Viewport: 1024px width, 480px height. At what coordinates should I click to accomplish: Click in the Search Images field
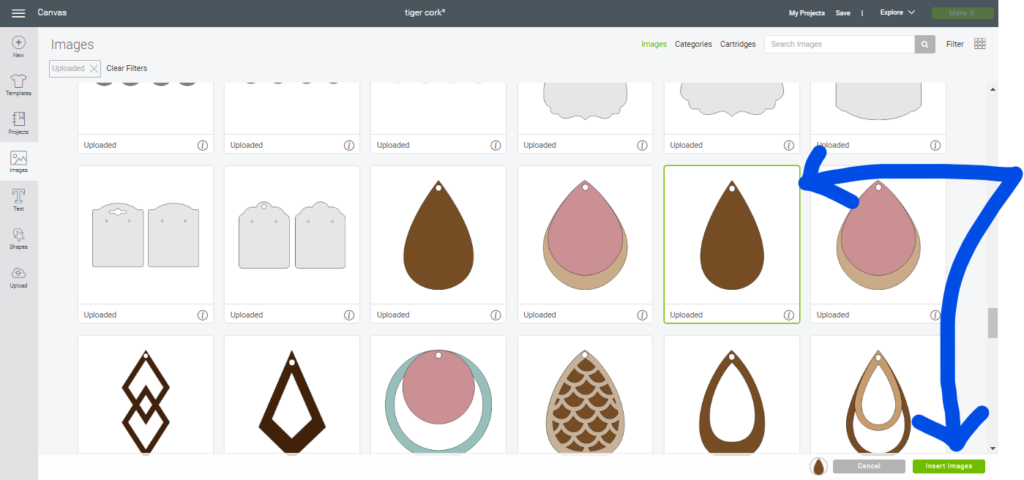coord(839,44)
